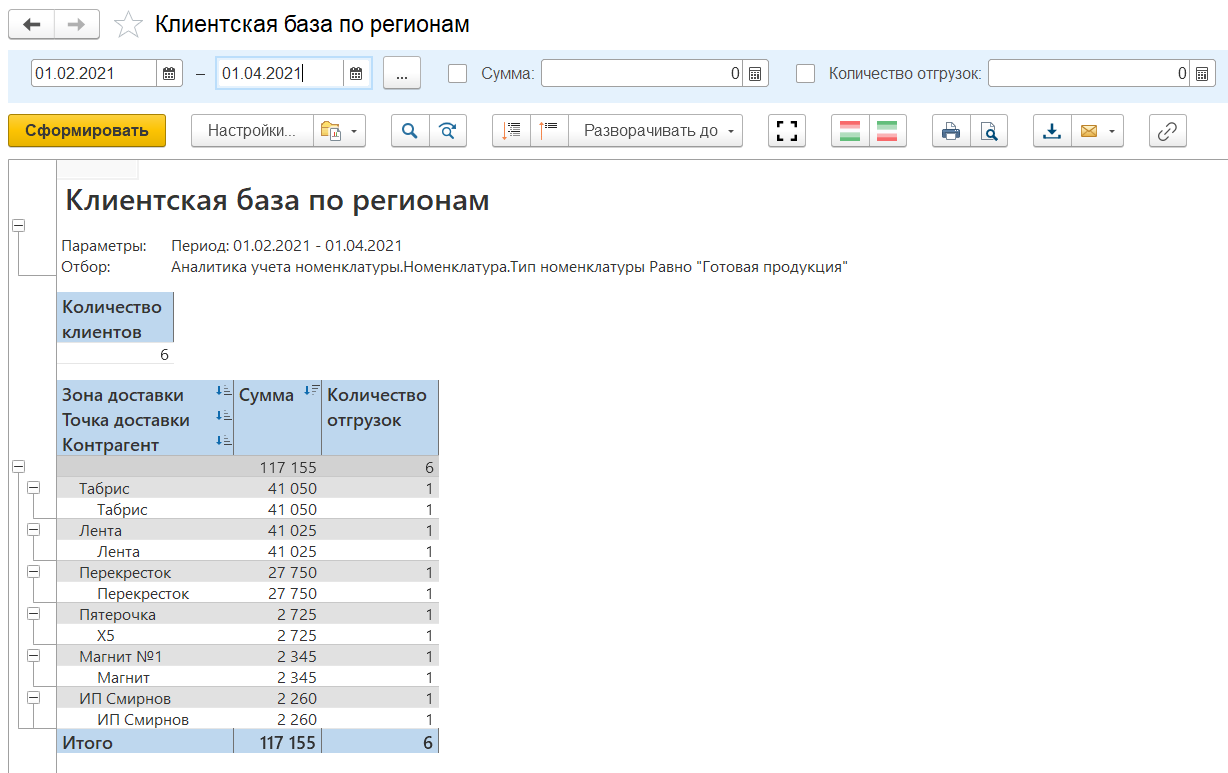Navigate back with the left arrow
Viewport: 1228px width, 773px height.
[x=32, y=24]
